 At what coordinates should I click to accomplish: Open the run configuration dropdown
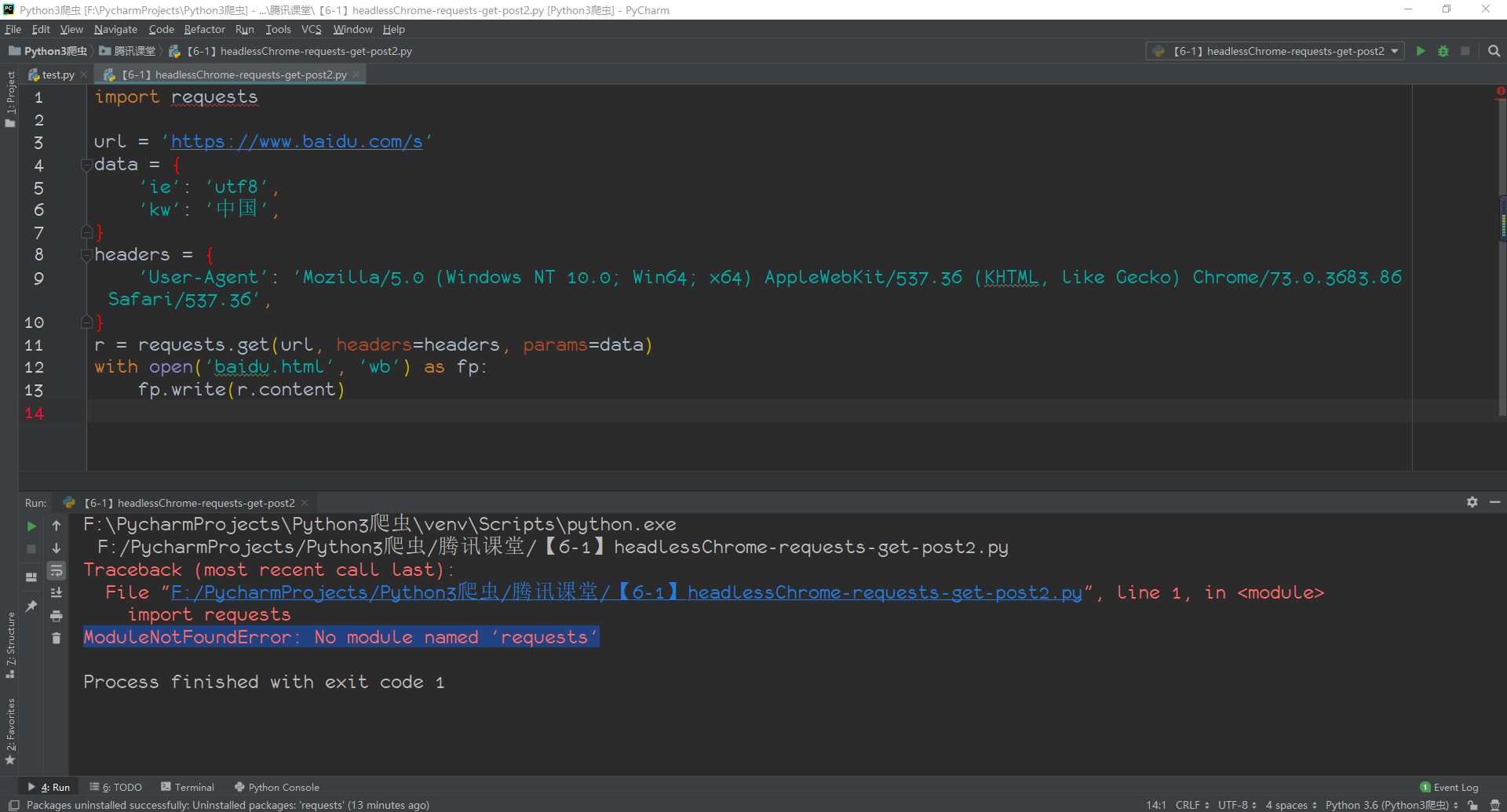point(1275,51)
